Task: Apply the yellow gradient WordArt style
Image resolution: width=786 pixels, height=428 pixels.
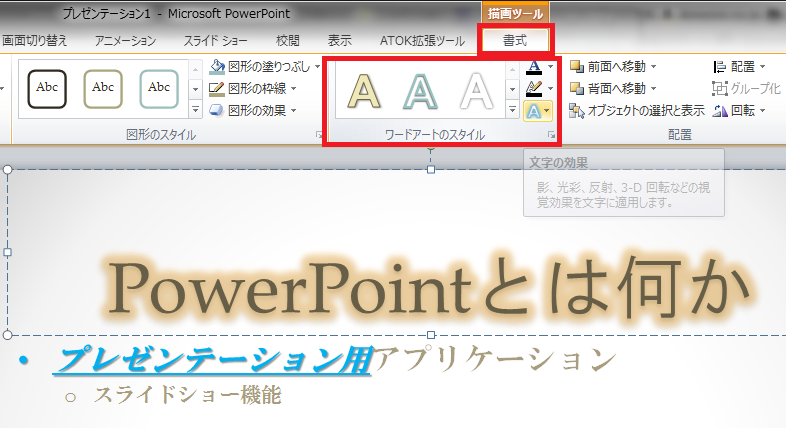Action: coord(364,91)
